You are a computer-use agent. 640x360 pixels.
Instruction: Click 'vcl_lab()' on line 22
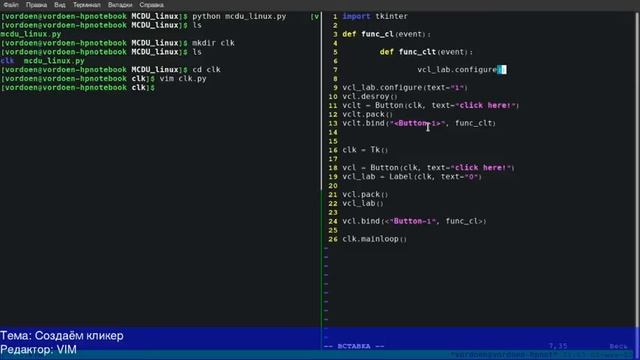click(x=362, y=203)
